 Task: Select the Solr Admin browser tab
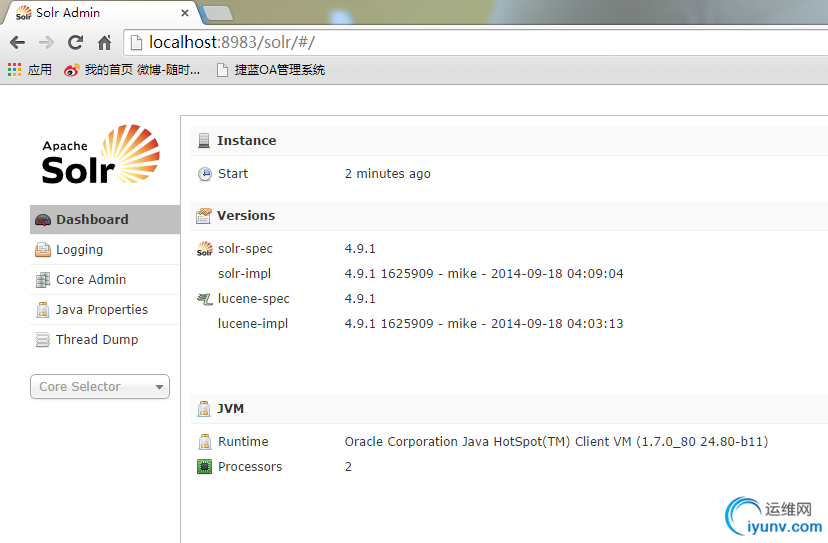point(100,13)
